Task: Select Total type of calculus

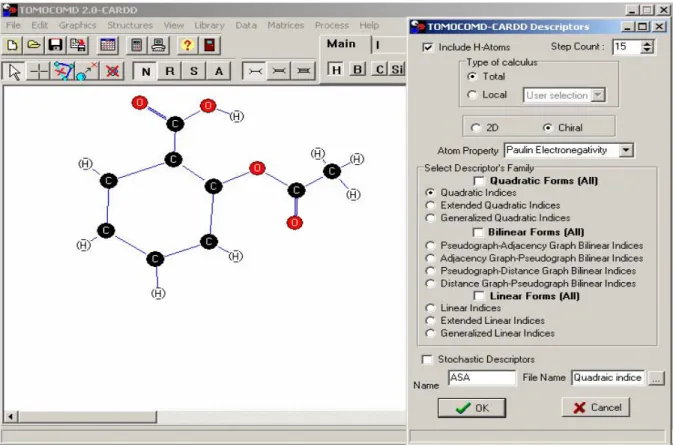Action: click(x=472, y=76)
